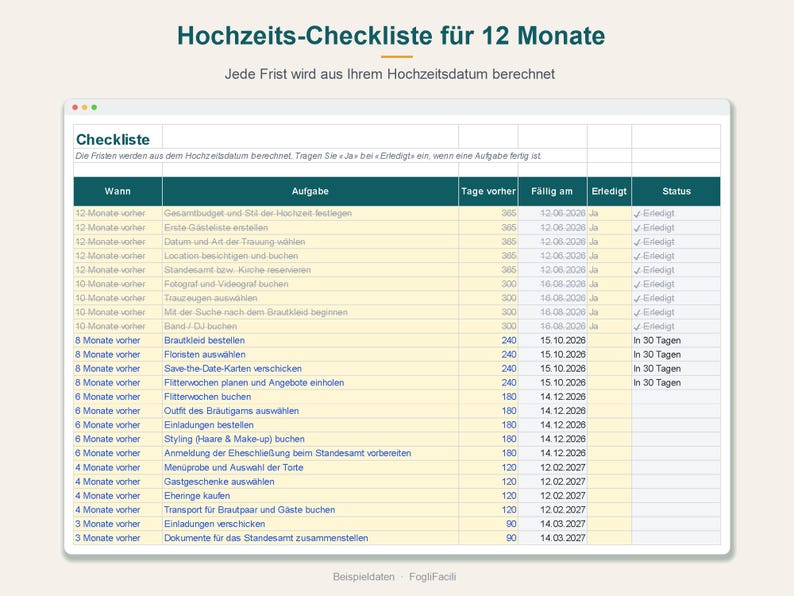This screenshot has width=794, height=596.
Task: Select the task Flitterwochen buchen
Action: tap(310, 396)
